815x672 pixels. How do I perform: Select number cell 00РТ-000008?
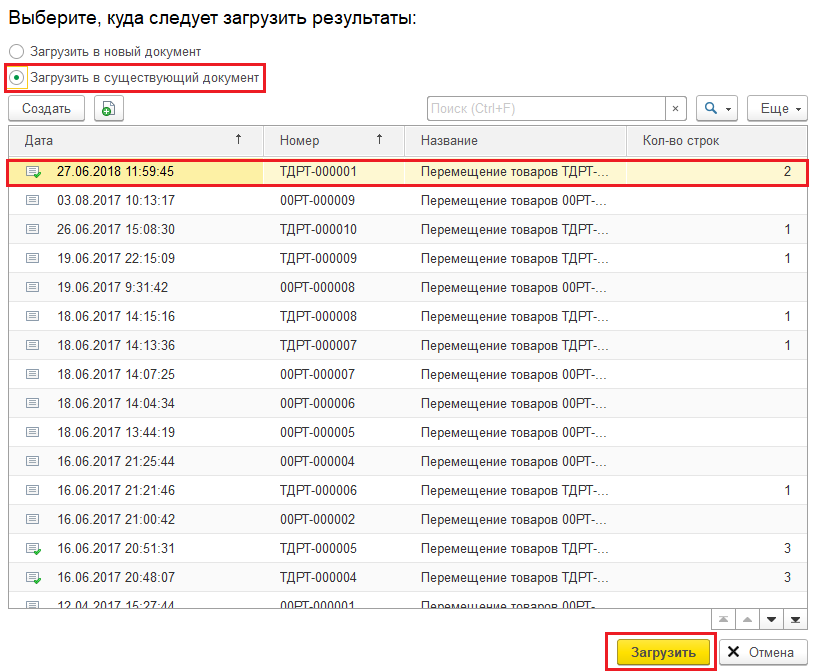coord(318,287)
